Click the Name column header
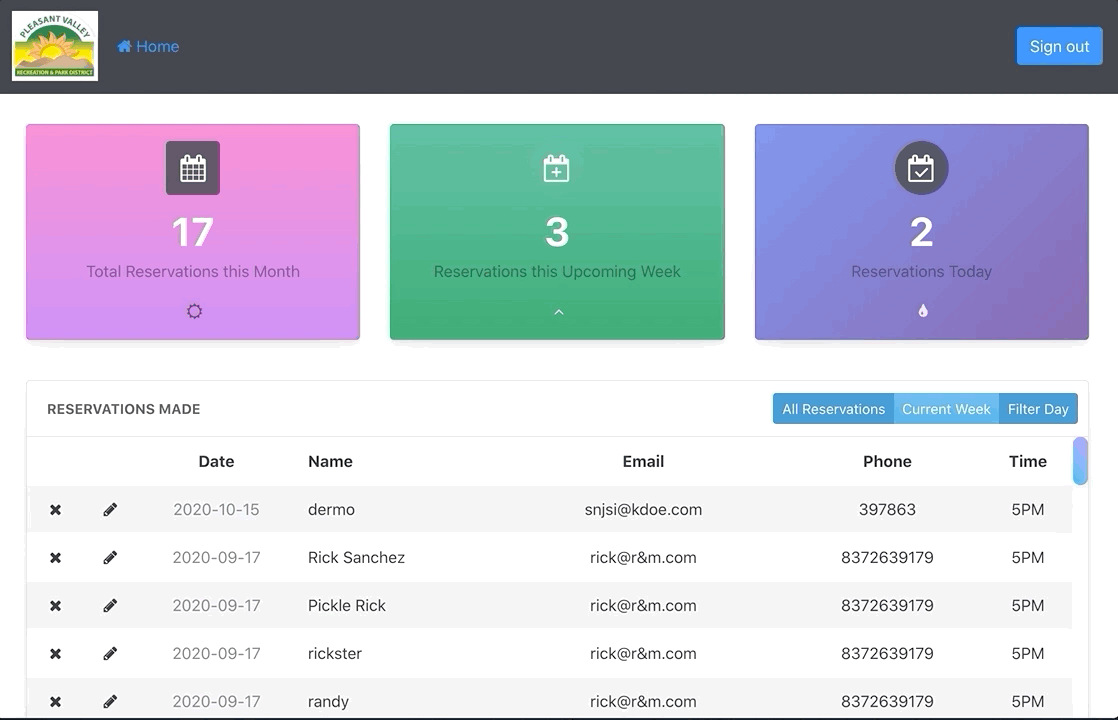The height and width of the screenshot is (720, 1118). pyautogui.click(x=330, y=461)
